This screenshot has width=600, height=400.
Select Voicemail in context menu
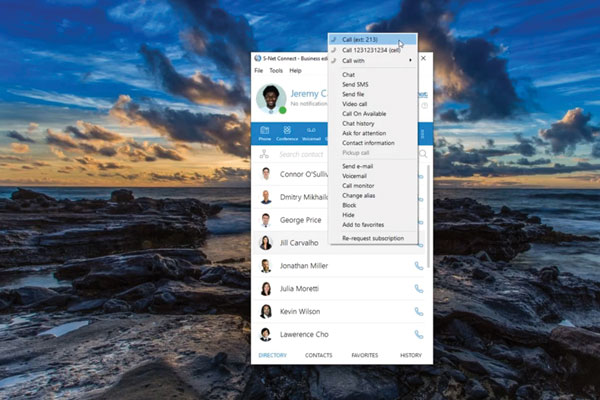click(x=354, y=176)
